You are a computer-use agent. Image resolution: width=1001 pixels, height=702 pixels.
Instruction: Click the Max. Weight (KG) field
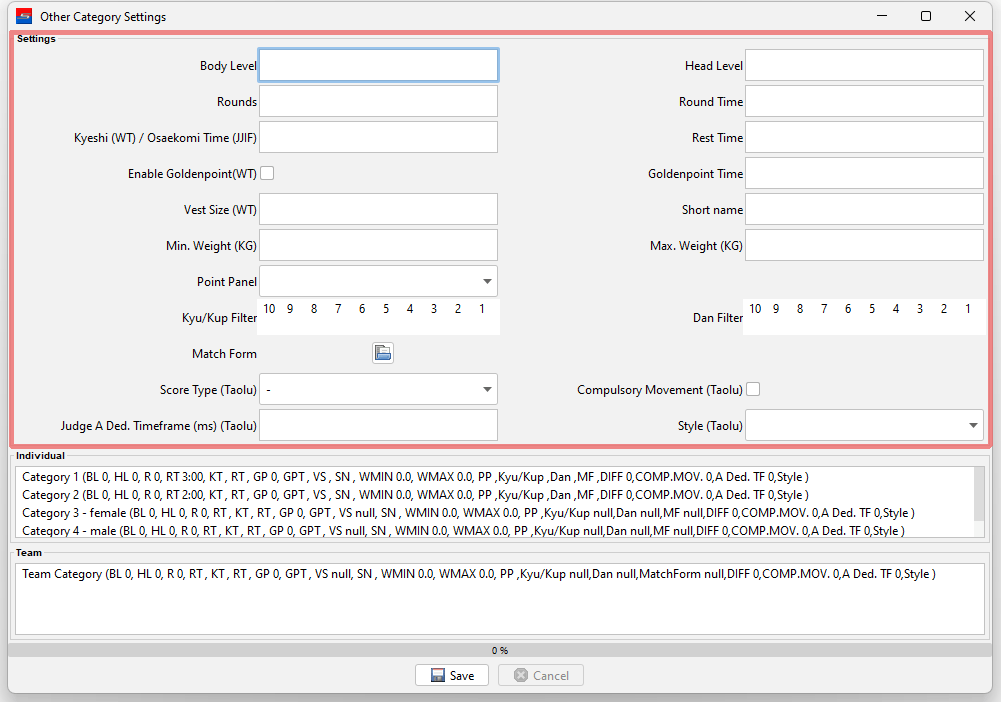pos(864,245)
